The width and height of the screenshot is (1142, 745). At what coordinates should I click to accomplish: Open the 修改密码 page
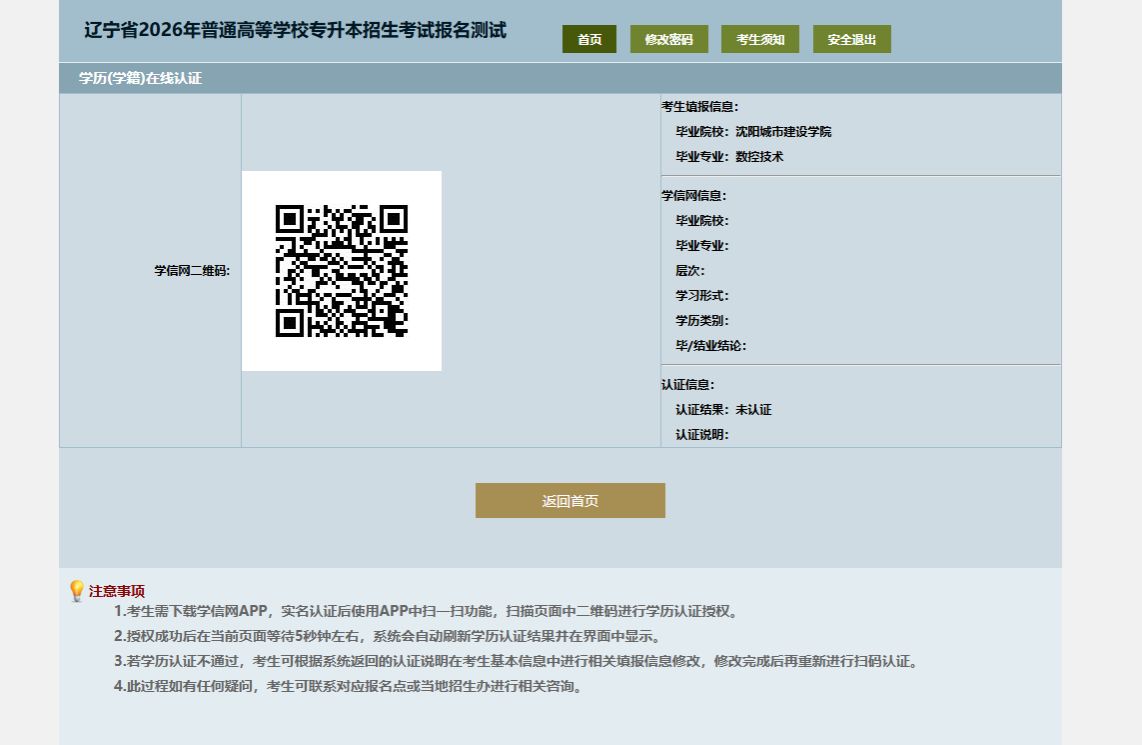click(x=668, y=39)
